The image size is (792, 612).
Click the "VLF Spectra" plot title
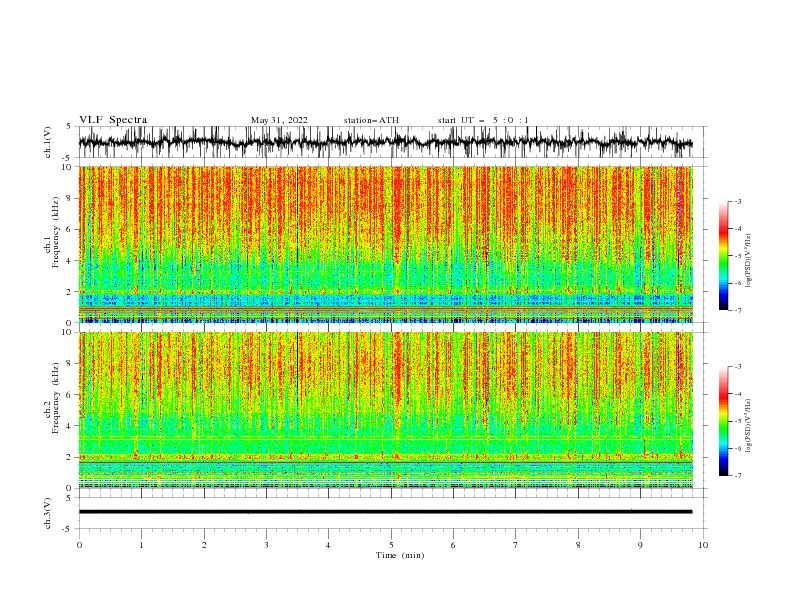coord(113,120)
